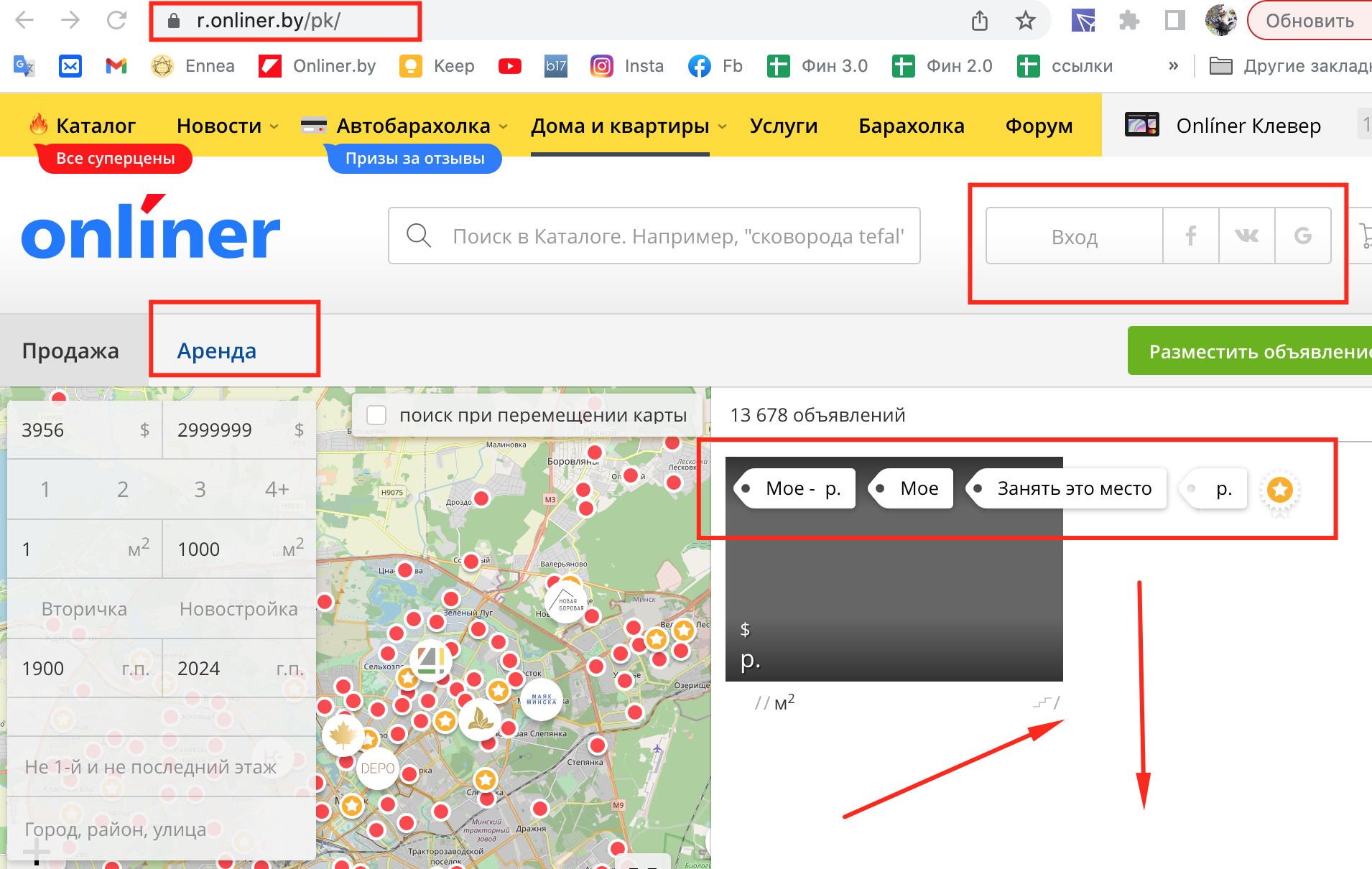Bookmark this page with the star icon

tap(1026, 21)
